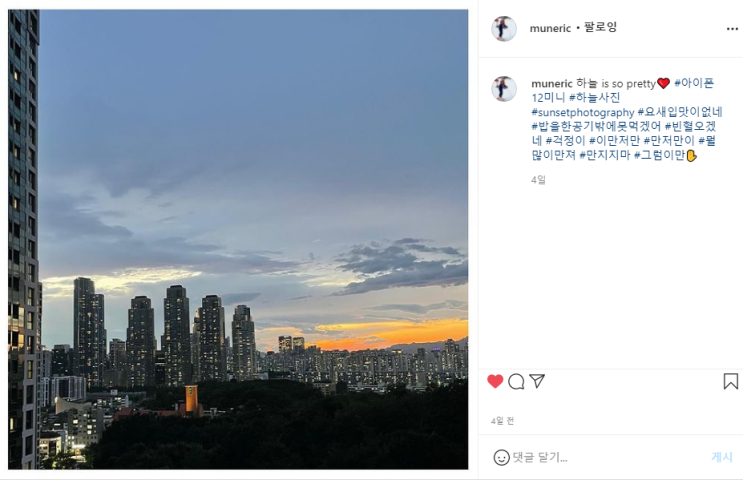The width and height of the screenshot is (743, 480).
Task: Open muneric avatar beside the caption
Action: (x=504, y=89)
